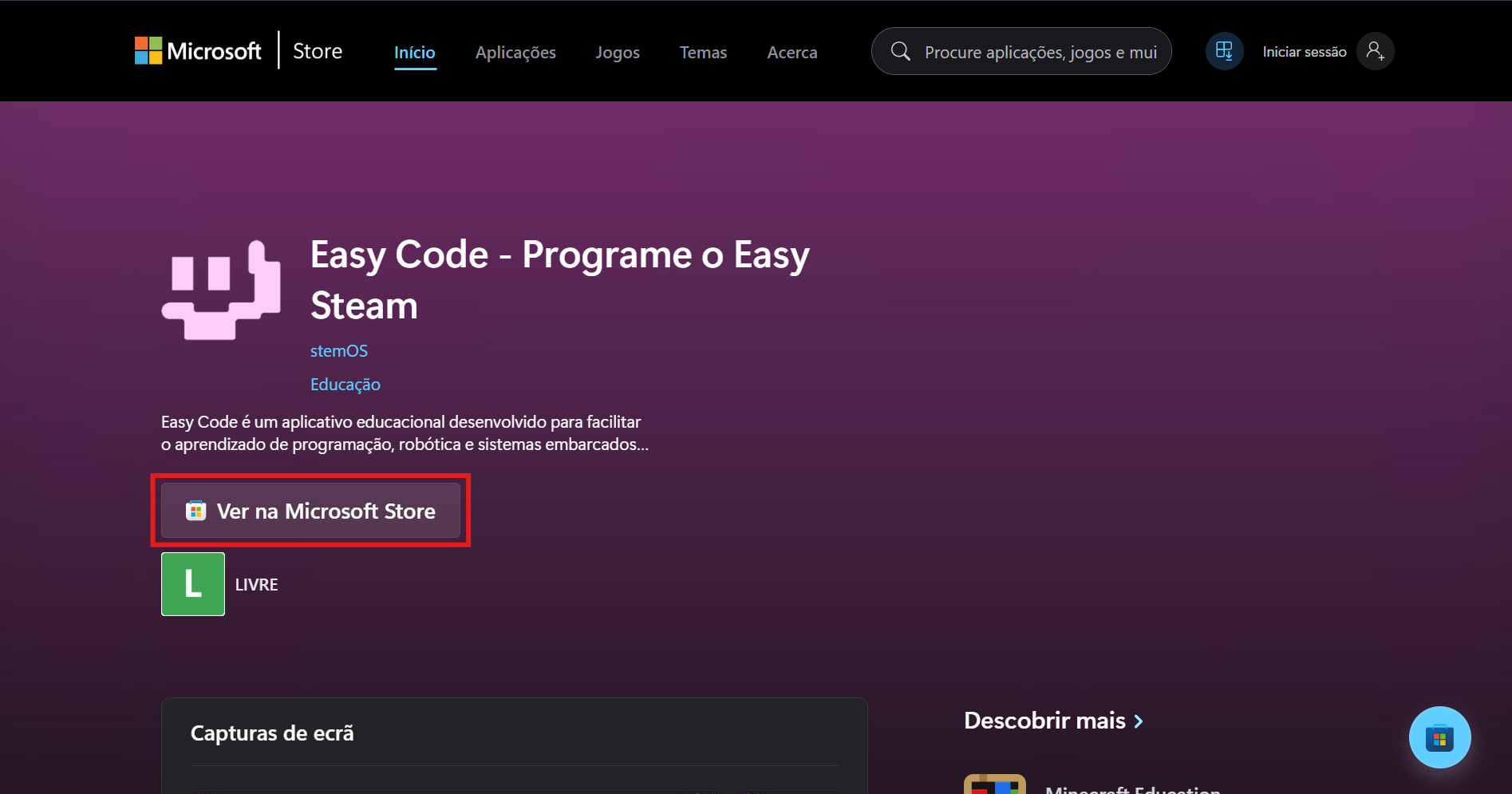Focus the Procure aplicações search field
1512x794 pixels.
point(1021,51)
